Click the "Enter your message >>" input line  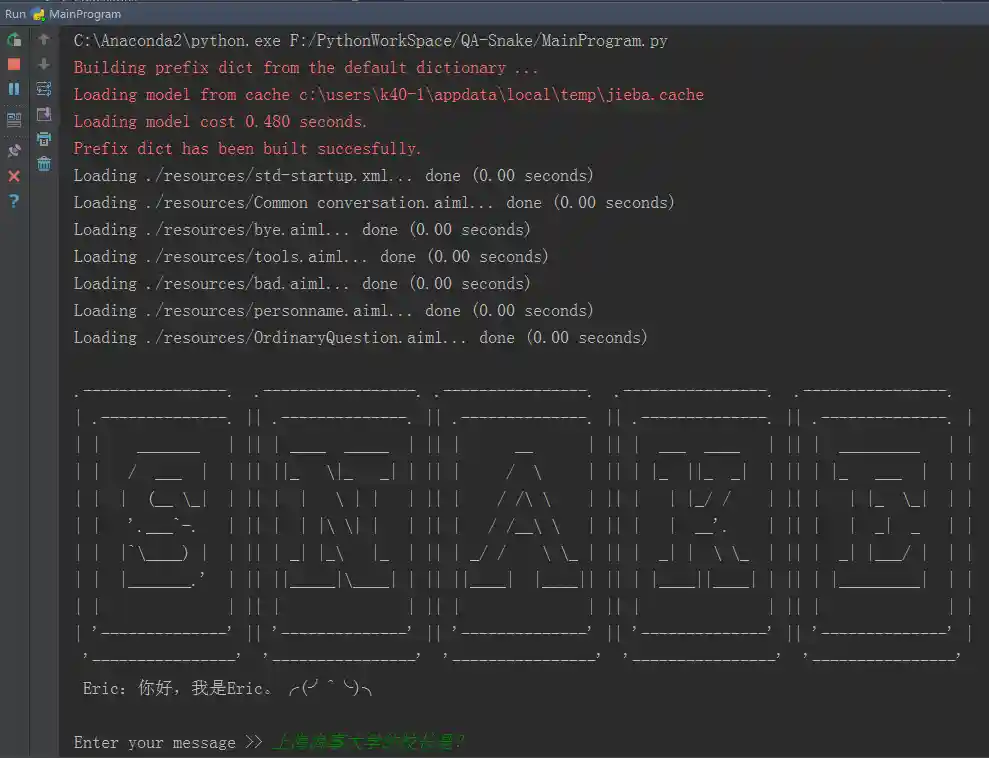tap(269, 742)
